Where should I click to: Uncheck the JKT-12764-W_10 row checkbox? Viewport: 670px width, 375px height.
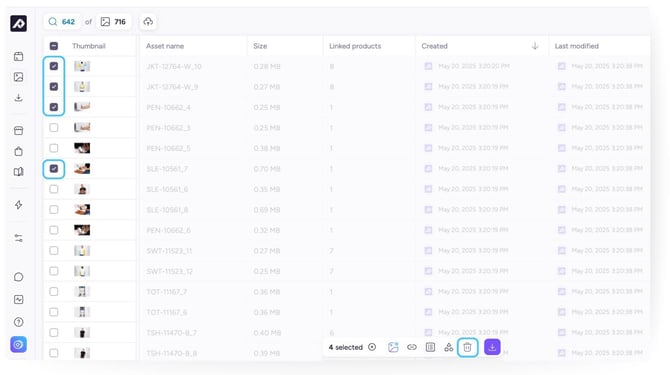tap(54, 66)
